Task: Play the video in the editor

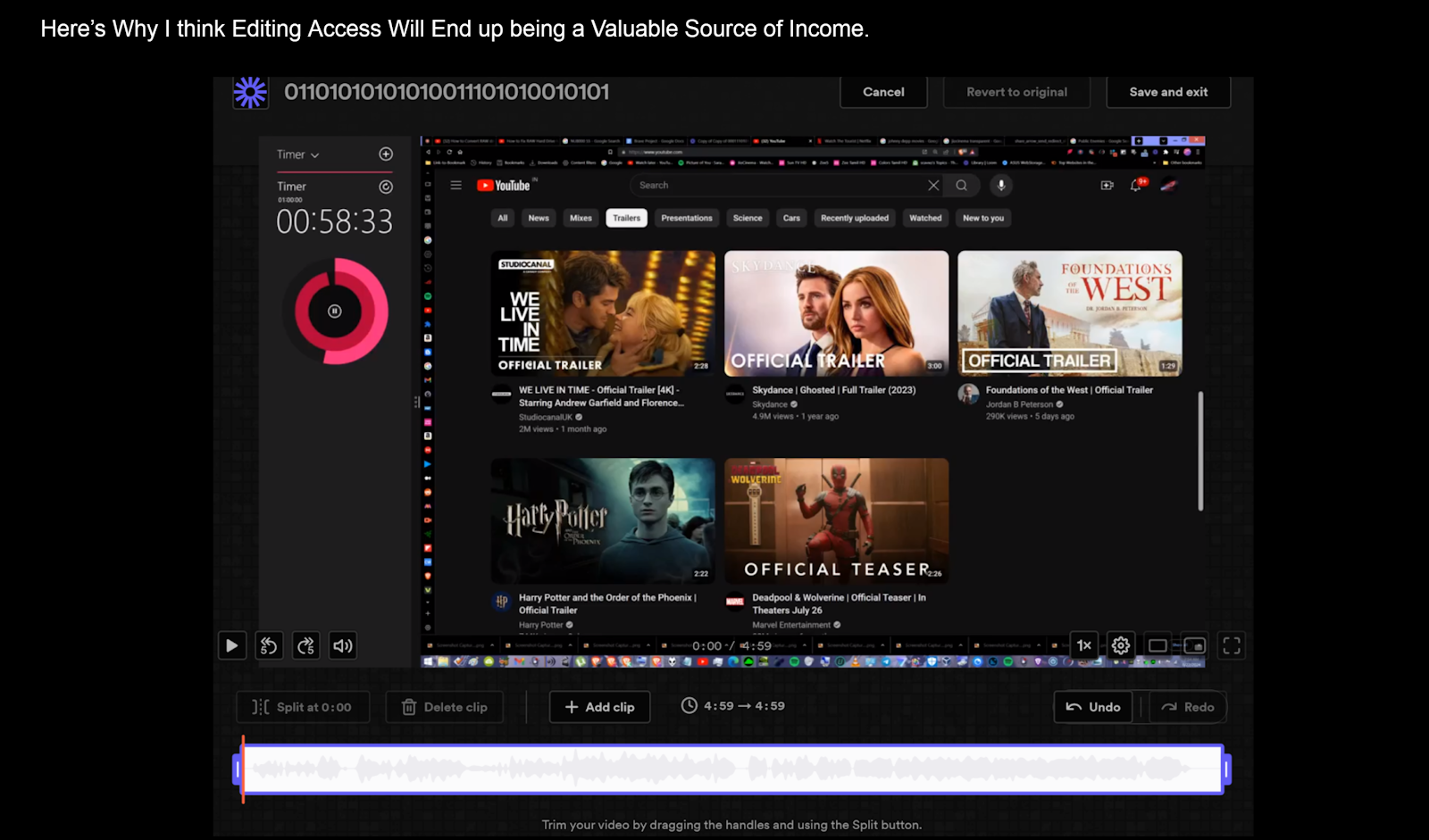Action: pyautogui.click(x=232, y=645)
